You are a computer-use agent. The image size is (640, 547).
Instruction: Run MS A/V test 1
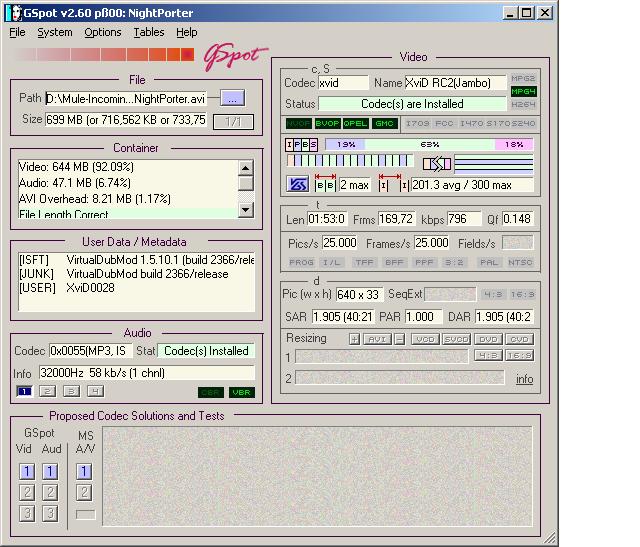84,471
